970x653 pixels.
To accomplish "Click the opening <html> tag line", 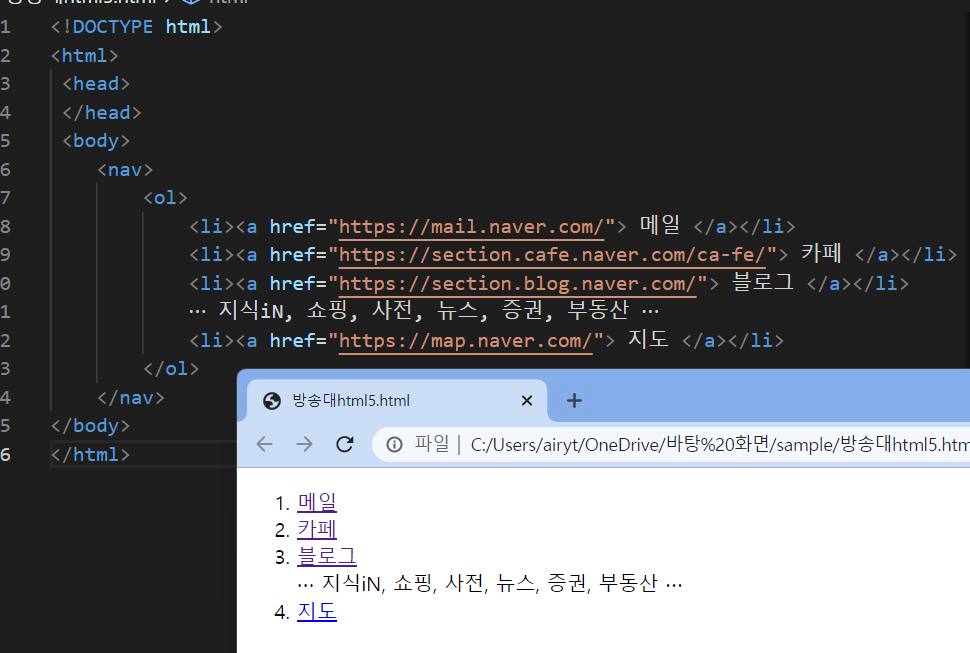I will pos(84,56).
